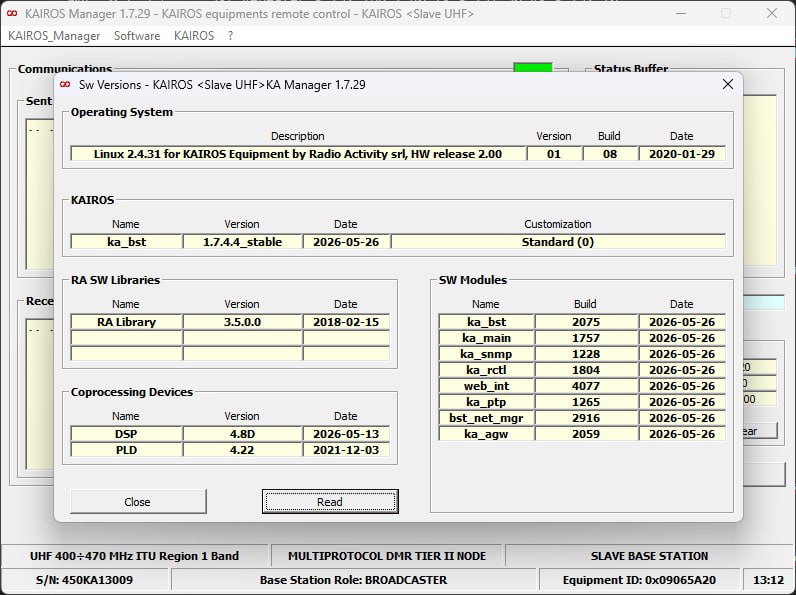This screenshot has width=796, height=595.
Task: Select the version 1.7.4.4_stable field
Action: pyautogui.click(x=242, y=242)
